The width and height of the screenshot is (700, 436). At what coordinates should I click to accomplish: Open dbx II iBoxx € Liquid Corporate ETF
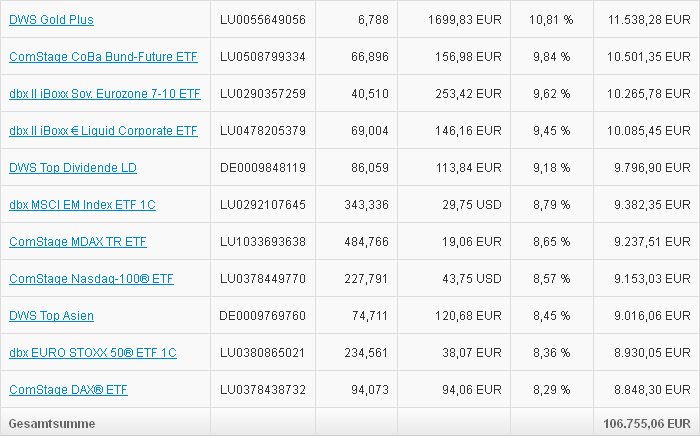pos(103,131)
